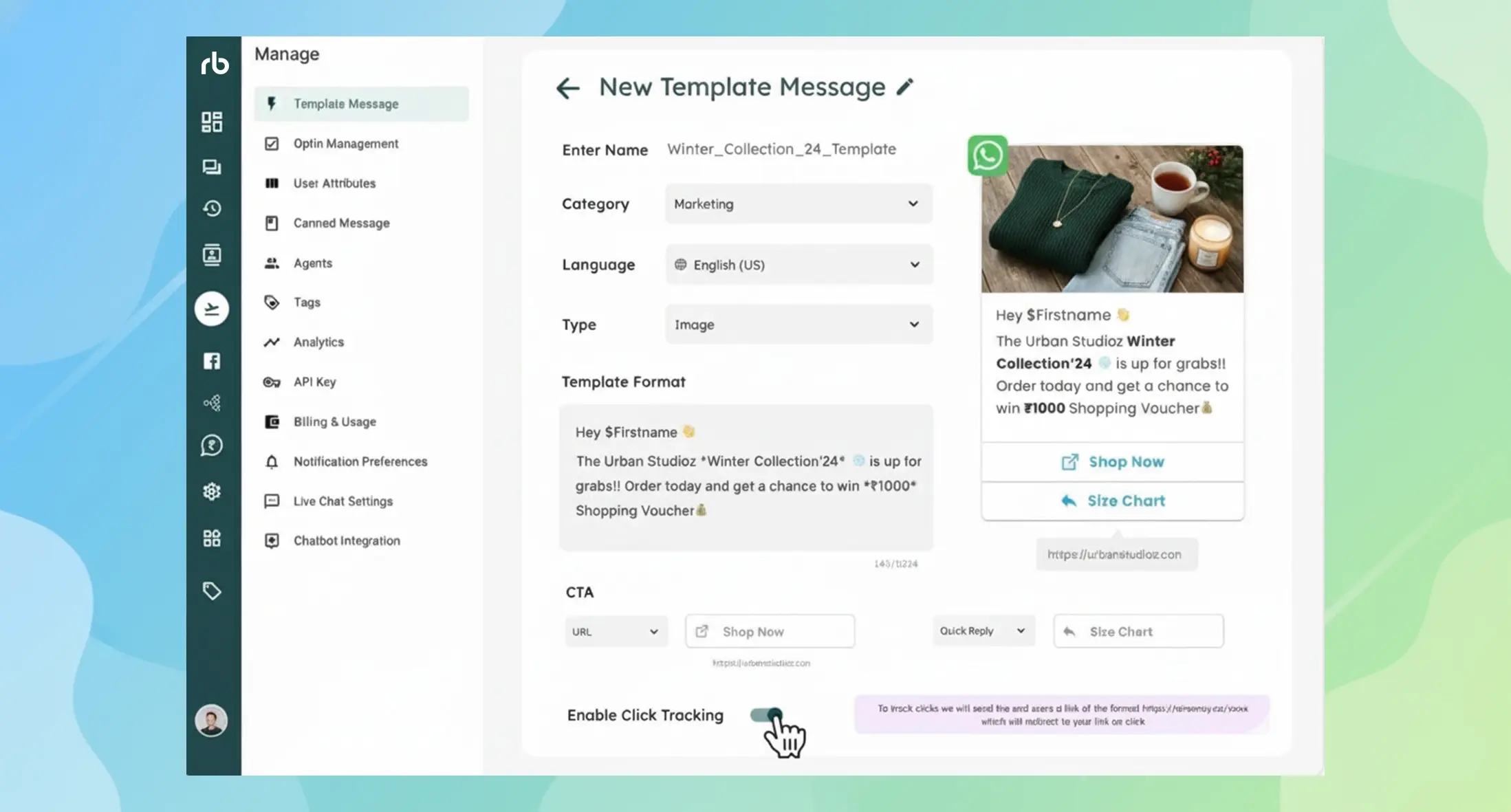Open the dashboard grid icon in left sidebar
The height and width of the screenshot is (812, 1511).
click(x=212, y=122)
